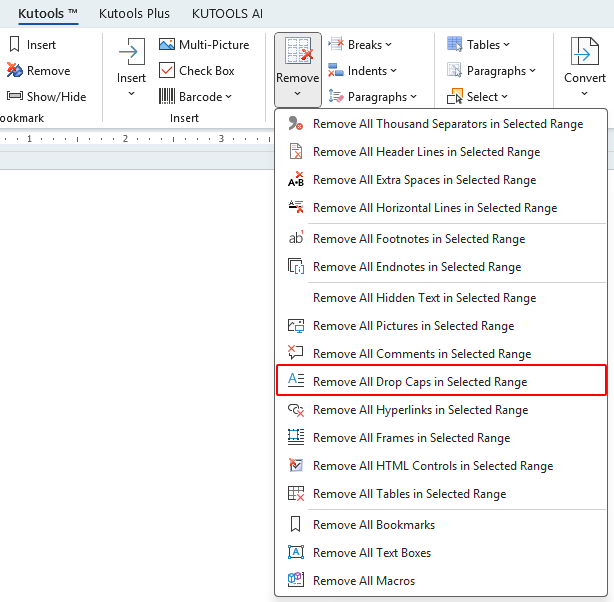Viewport: 614px width, 602px height.
Task: Click the extra spaces removal icon
Action: [296, 179]
